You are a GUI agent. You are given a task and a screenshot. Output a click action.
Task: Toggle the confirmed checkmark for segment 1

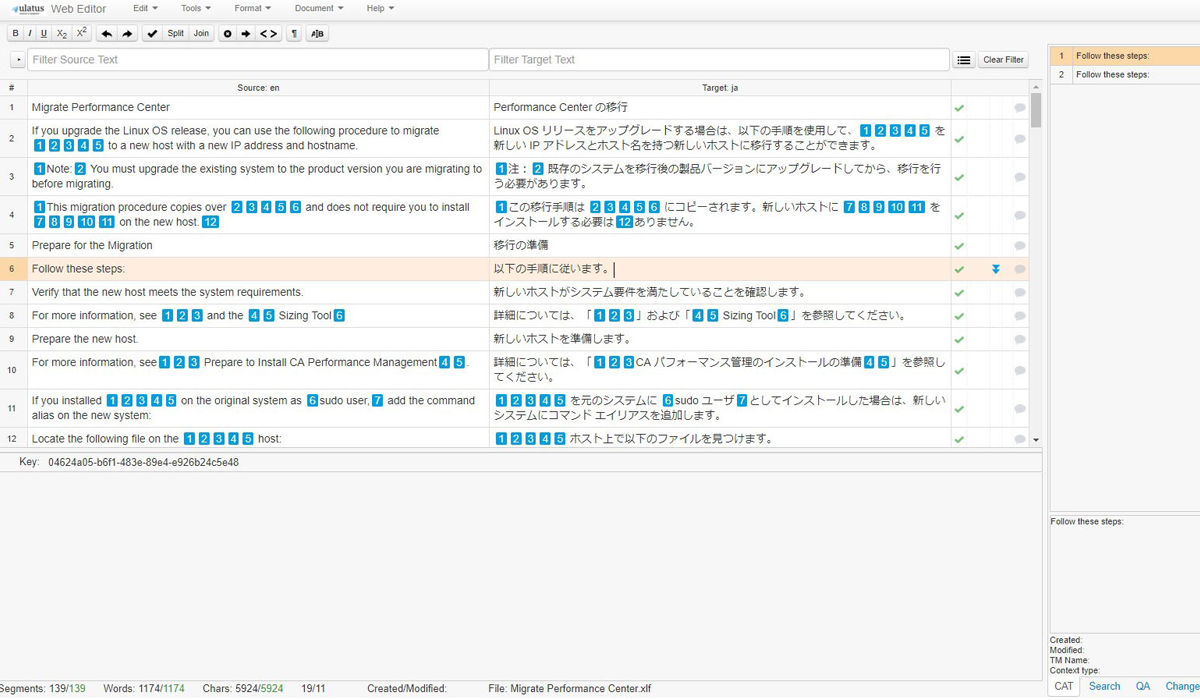click(x=959, y=108)
